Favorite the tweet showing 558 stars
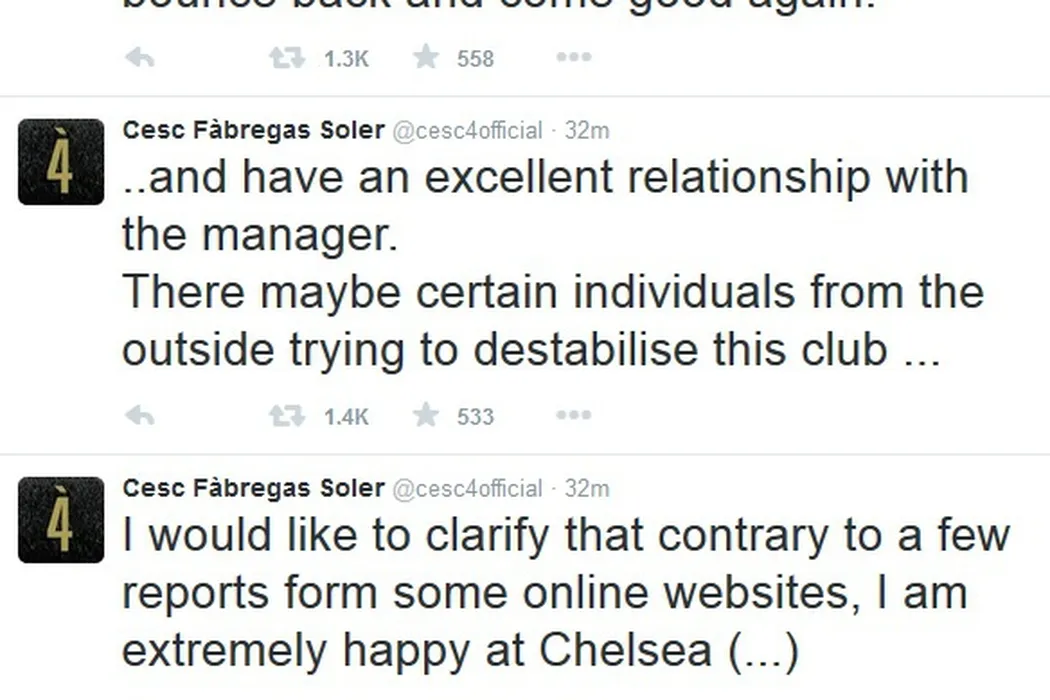 426,58
